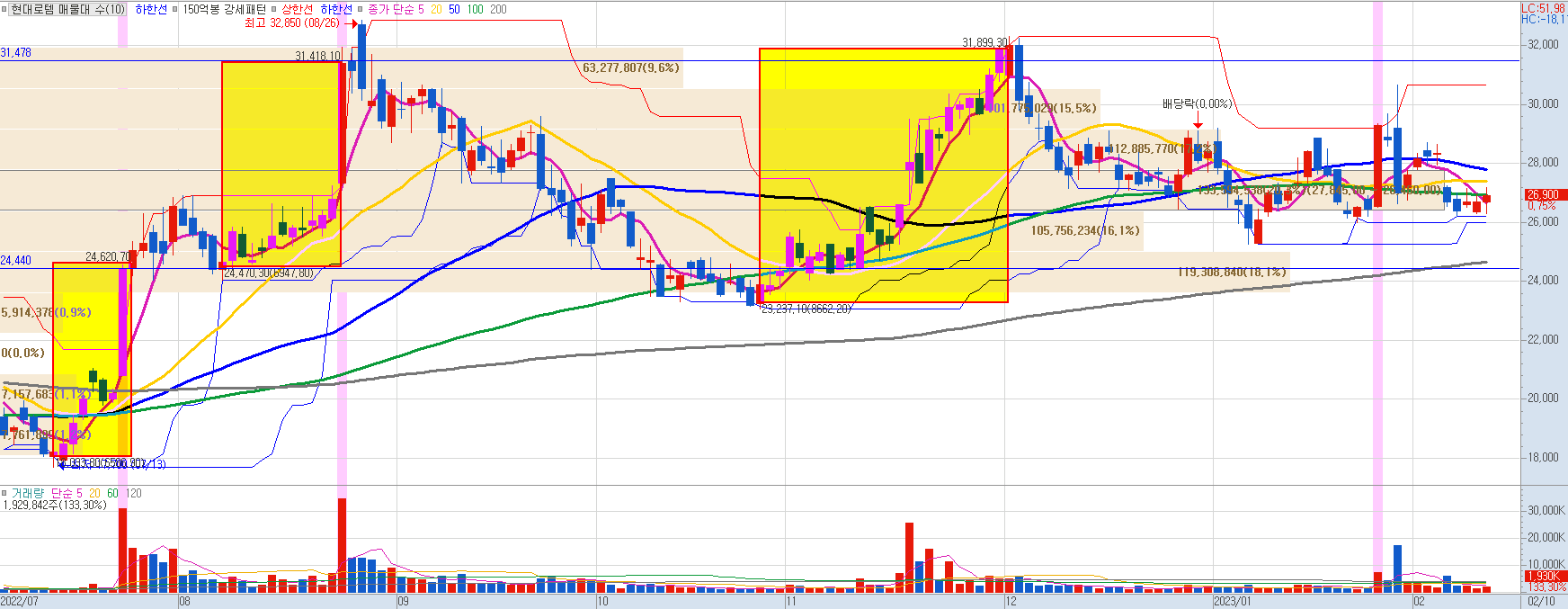Viewport: 1568px width, 609px height.
Task: Click the 5,914,378(0.9%) volume profile label
Action: [x=46, y=312]
